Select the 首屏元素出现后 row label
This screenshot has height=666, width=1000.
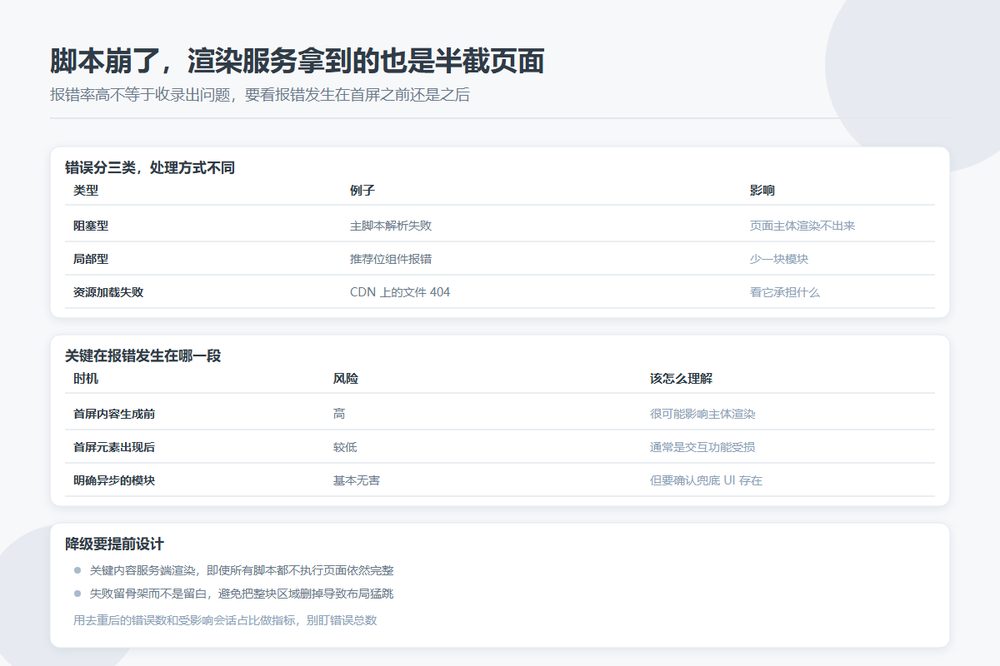(x=114, y=447)
